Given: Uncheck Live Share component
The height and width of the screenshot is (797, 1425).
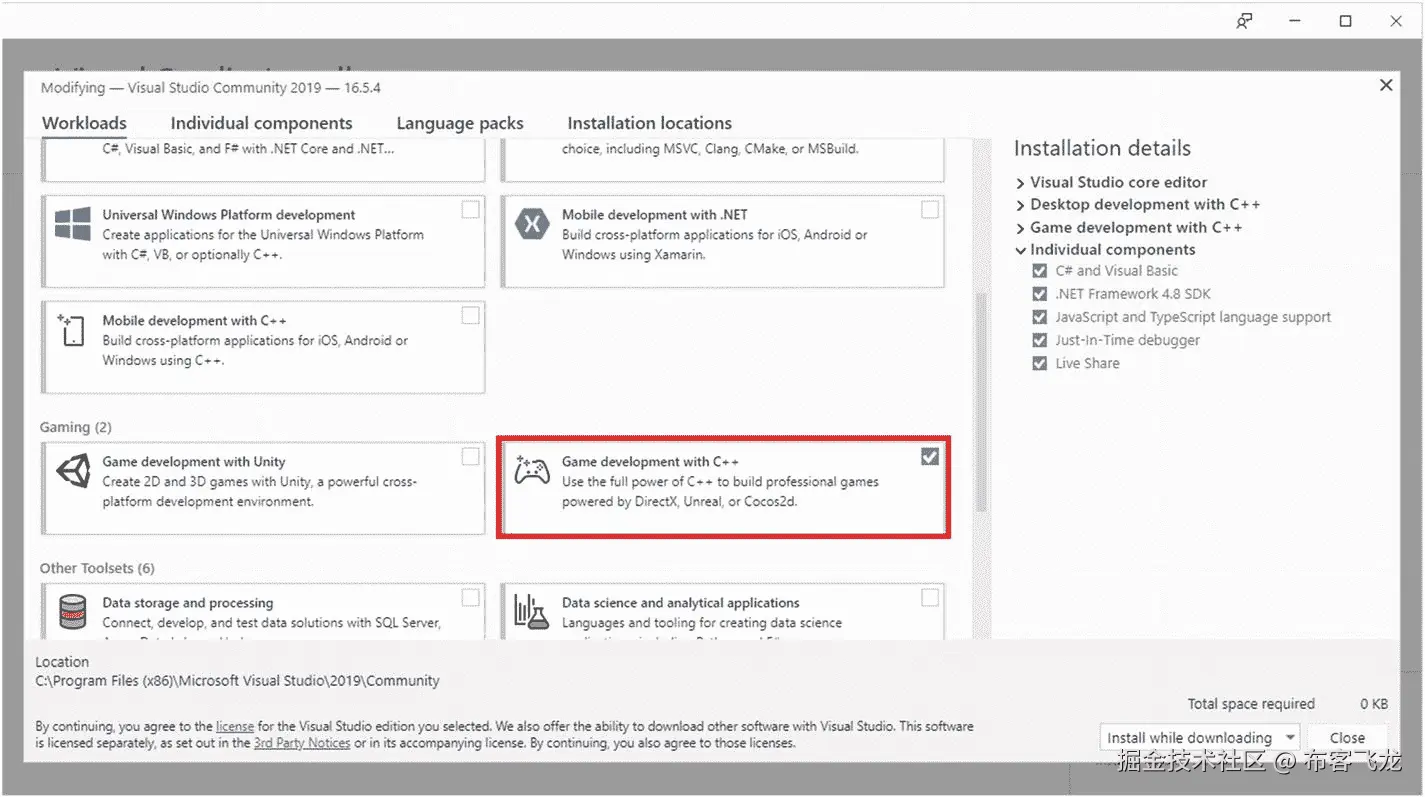Looking at the screenshot, I should tap(1040, 363).
